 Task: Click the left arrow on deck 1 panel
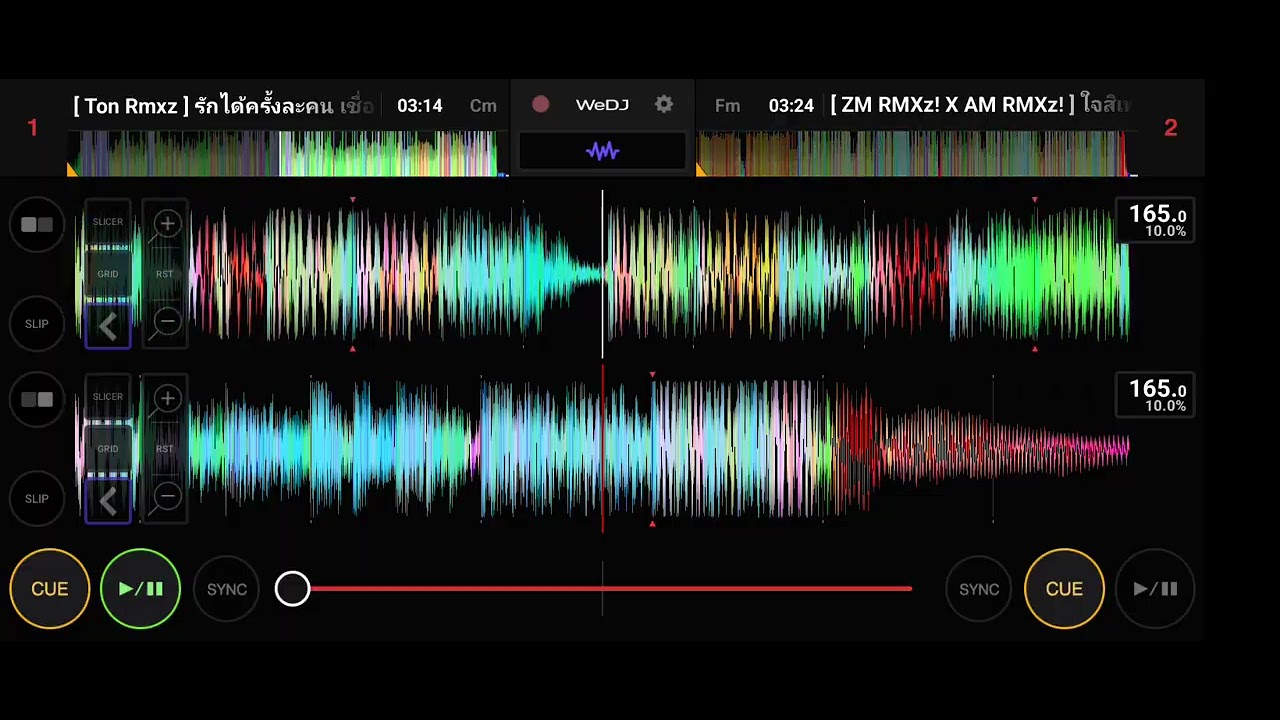(x=108, y=326)
